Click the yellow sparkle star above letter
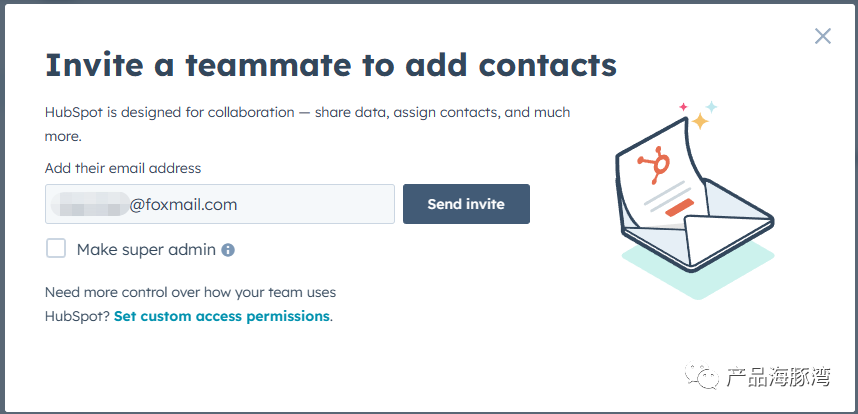858x414 pixels. (x=699, y=121)
